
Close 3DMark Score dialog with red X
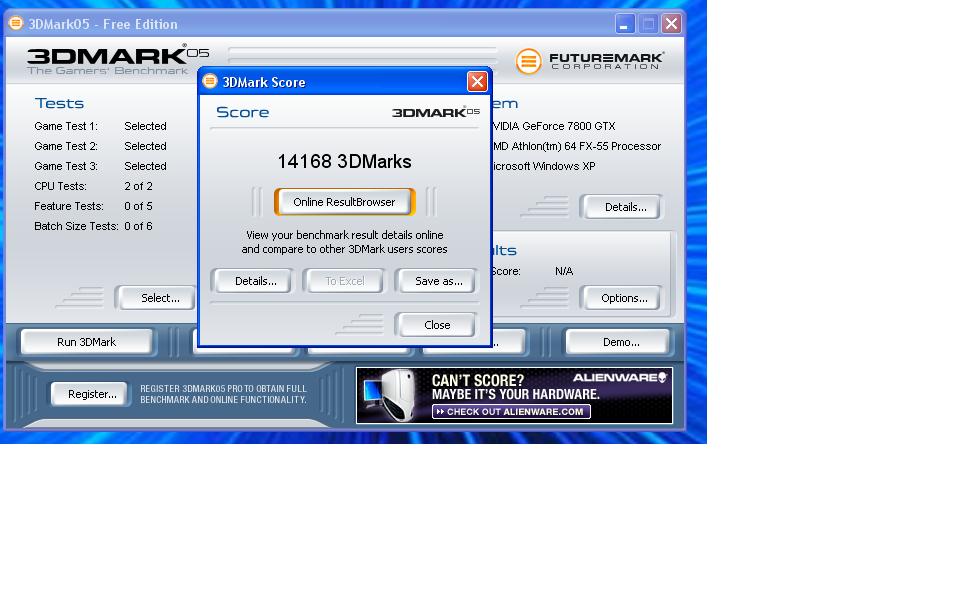click(x=477, y=81)
